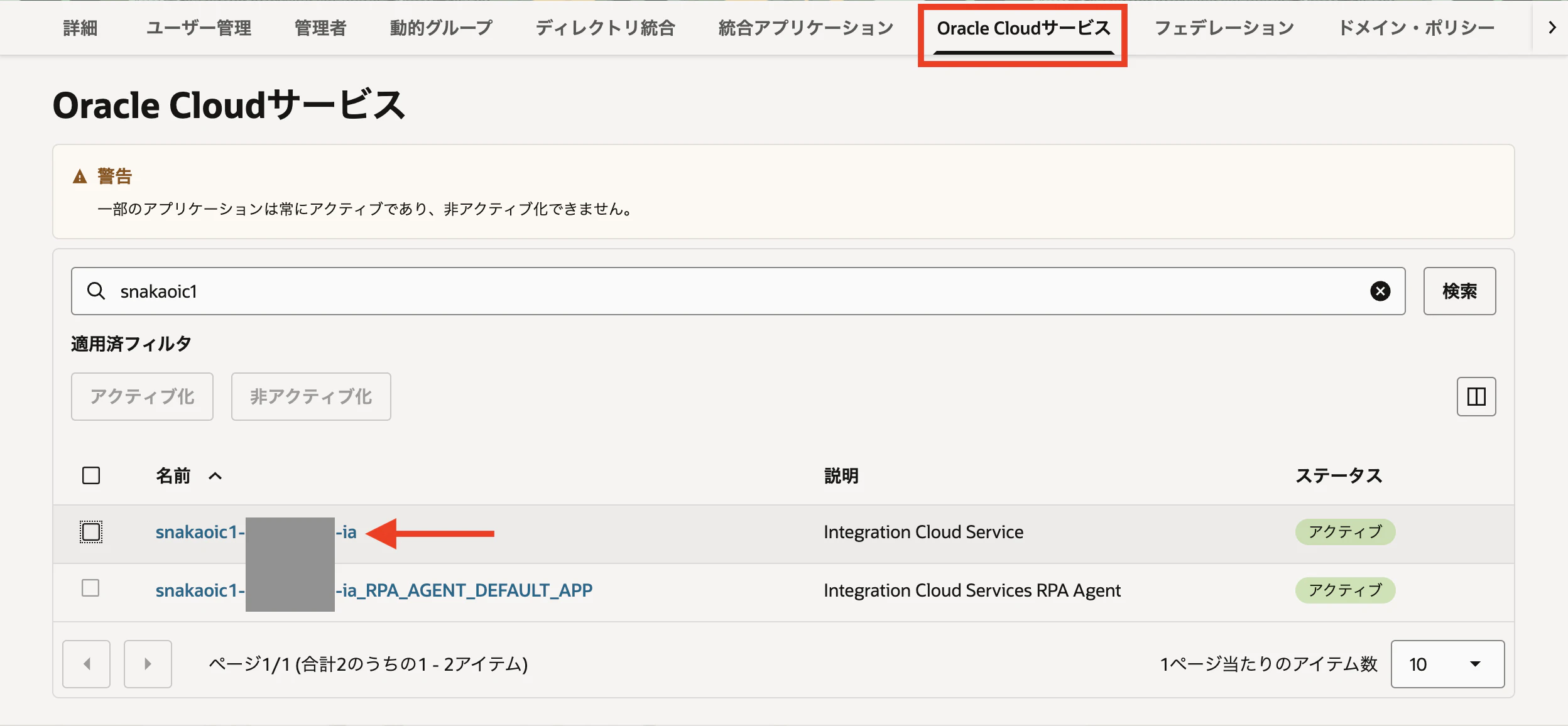
Task: Click the アクティブ status badge for RPA Agent
Action: click(1345, 590)
